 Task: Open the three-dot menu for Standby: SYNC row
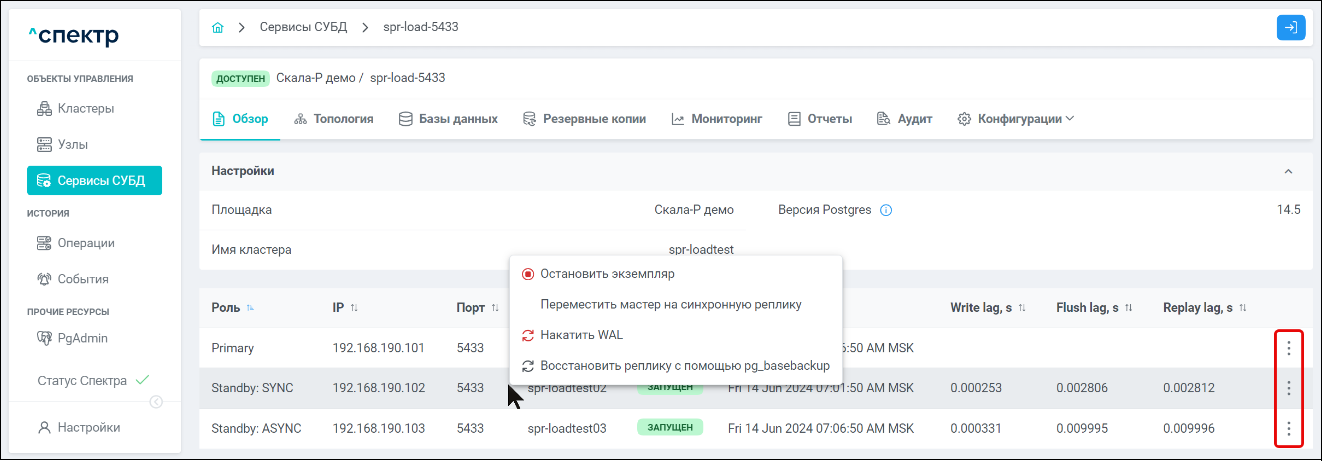click(x=1289, y=388)
